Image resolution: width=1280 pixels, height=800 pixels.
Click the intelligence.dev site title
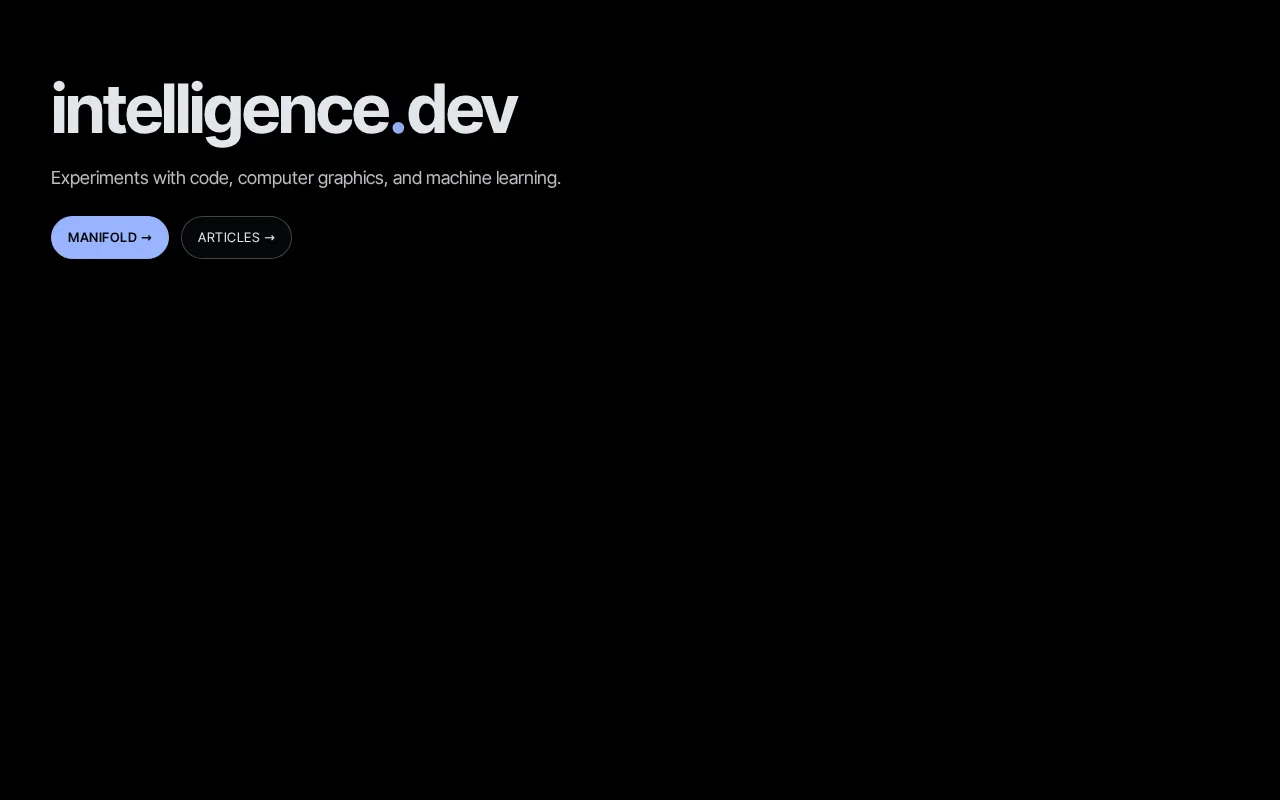click(x=284, y=111)
